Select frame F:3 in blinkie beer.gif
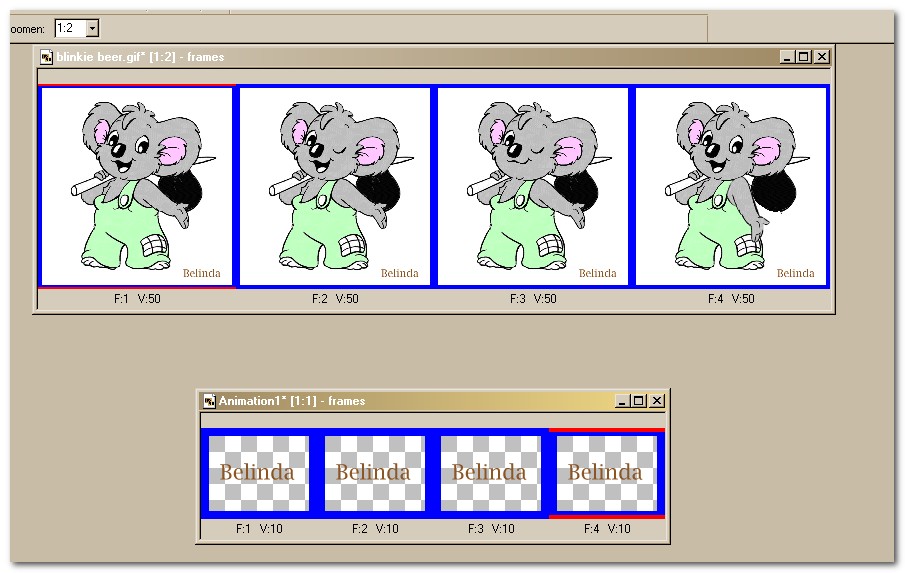 [533, 186]
